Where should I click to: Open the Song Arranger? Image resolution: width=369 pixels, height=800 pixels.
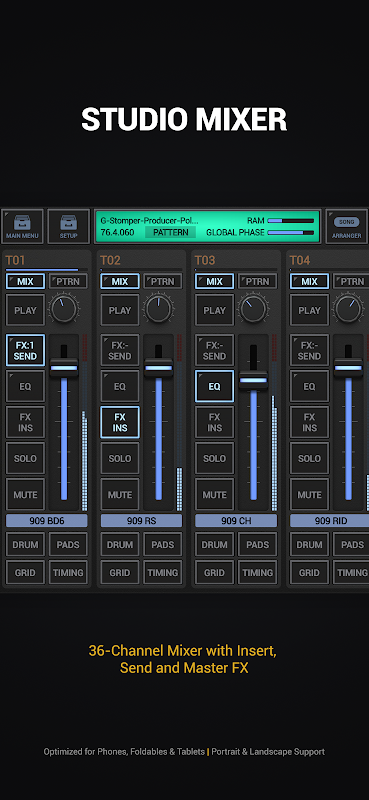[347, 227]
